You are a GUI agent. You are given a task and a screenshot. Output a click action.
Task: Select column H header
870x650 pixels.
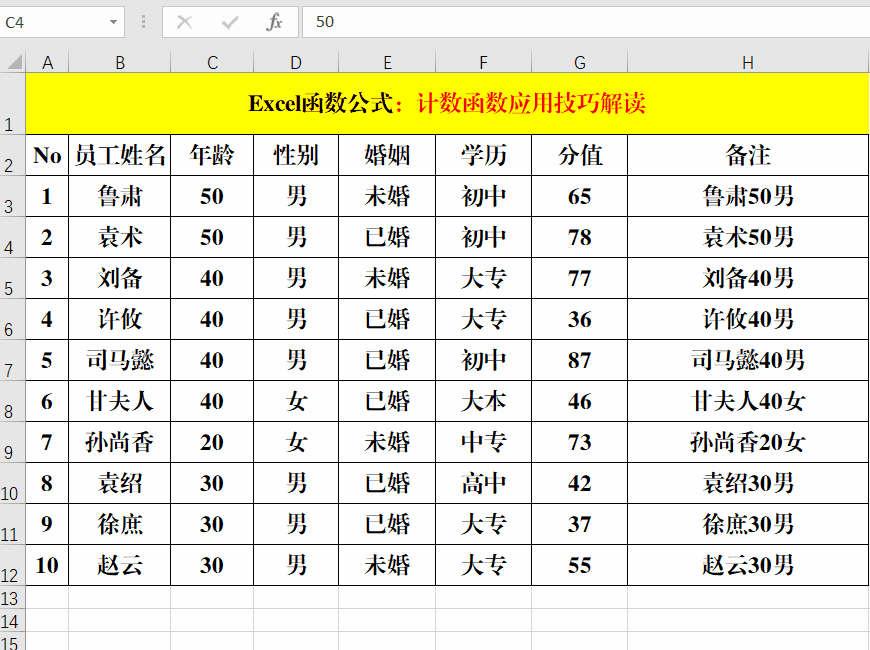click(x=748, y=62)
